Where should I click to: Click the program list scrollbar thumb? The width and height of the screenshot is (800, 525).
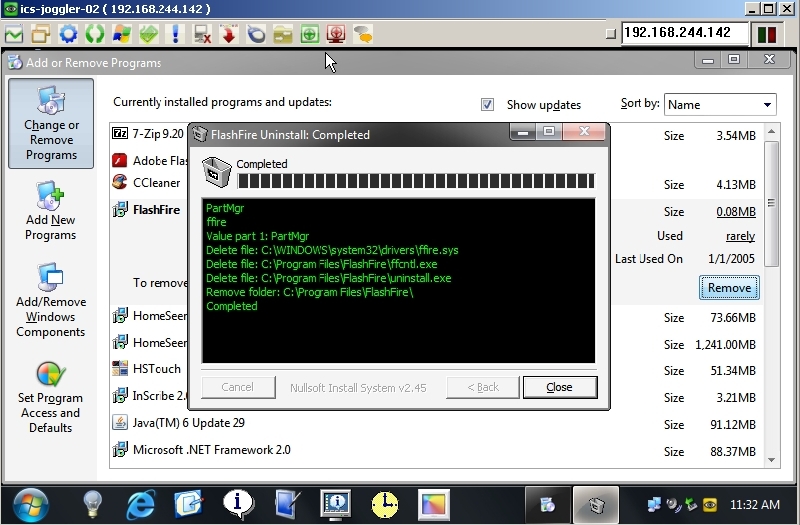(771, 203)
